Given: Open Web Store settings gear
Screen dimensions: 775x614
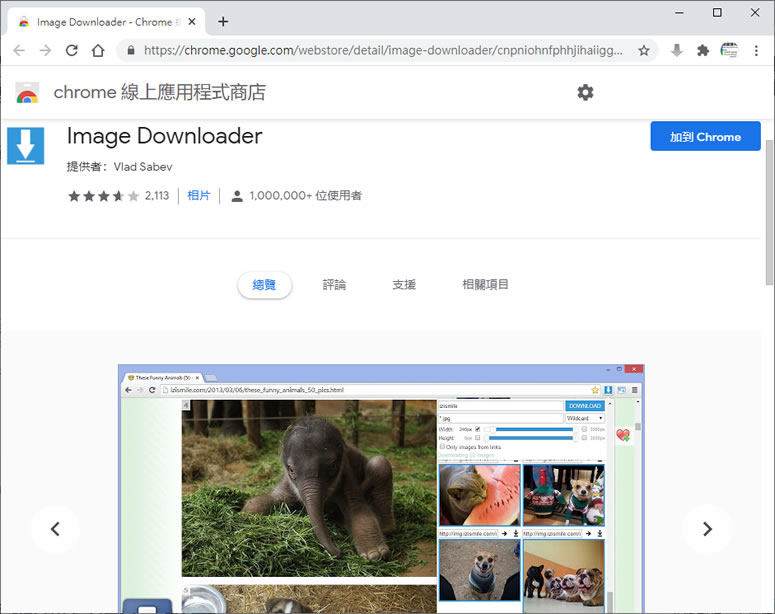Looking at the screenshot, I should 585,92.
